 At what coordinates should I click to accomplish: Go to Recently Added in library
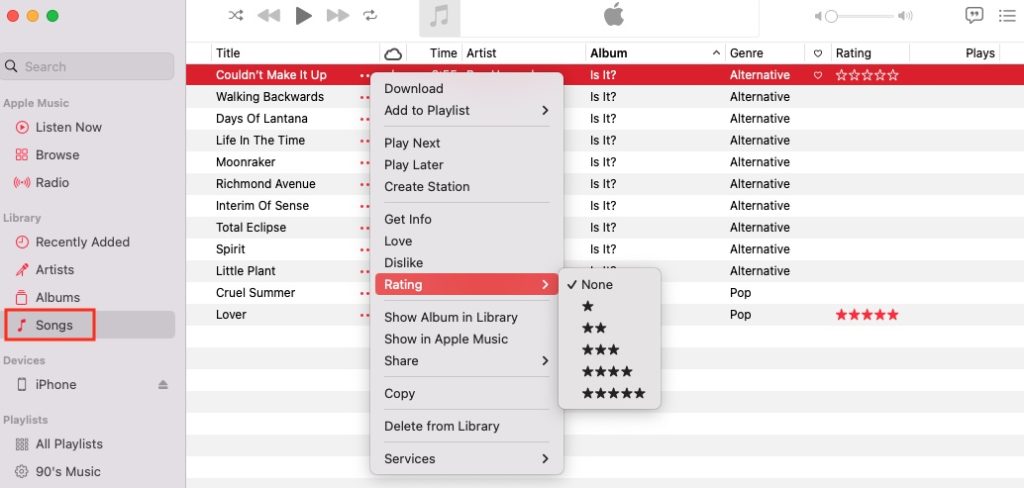(x=82, y=242)
